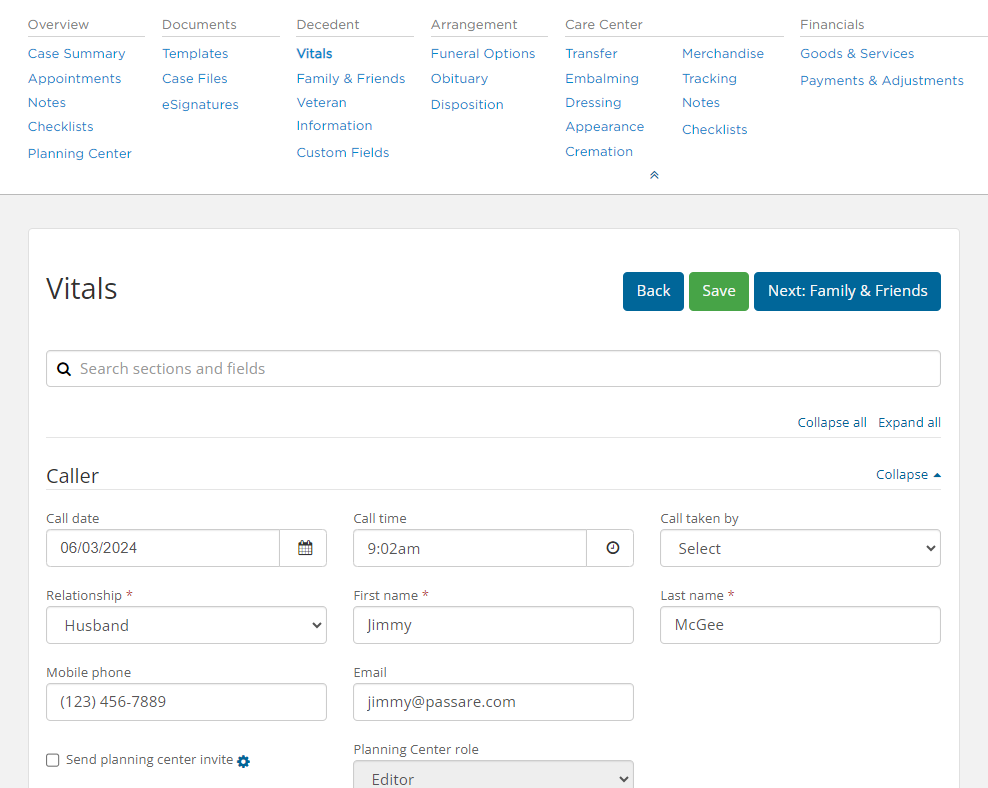
Task: Open the Call date calendar picker
Action: pos(305,548)
